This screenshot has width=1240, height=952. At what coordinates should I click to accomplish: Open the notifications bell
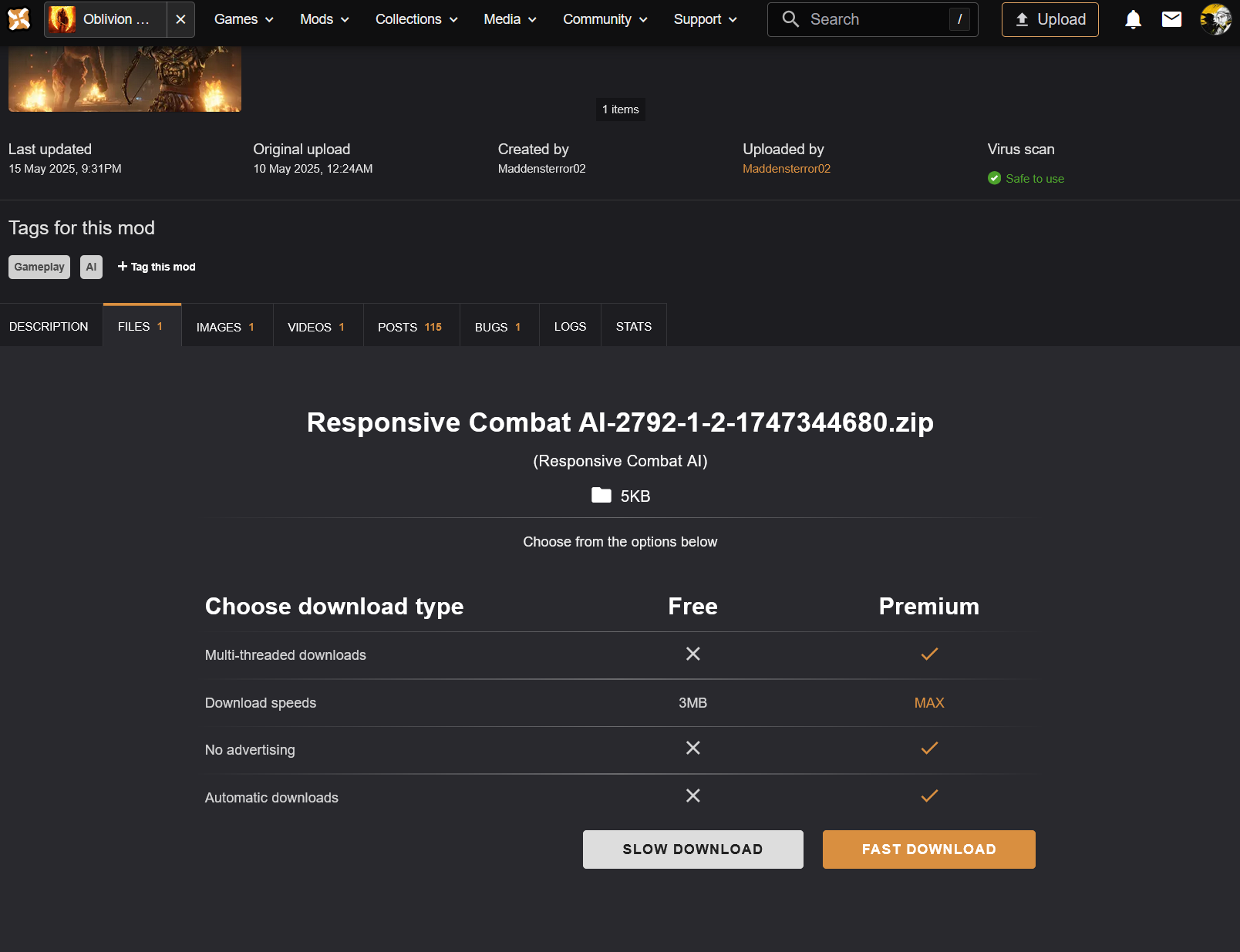[x=1133, y=19]
